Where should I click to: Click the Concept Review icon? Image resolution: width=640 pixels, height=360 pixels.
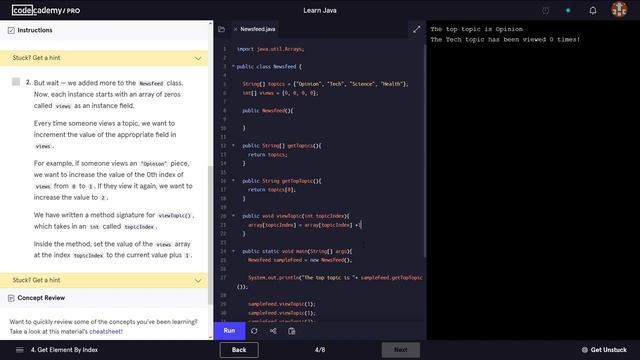[x=11, y=298]
